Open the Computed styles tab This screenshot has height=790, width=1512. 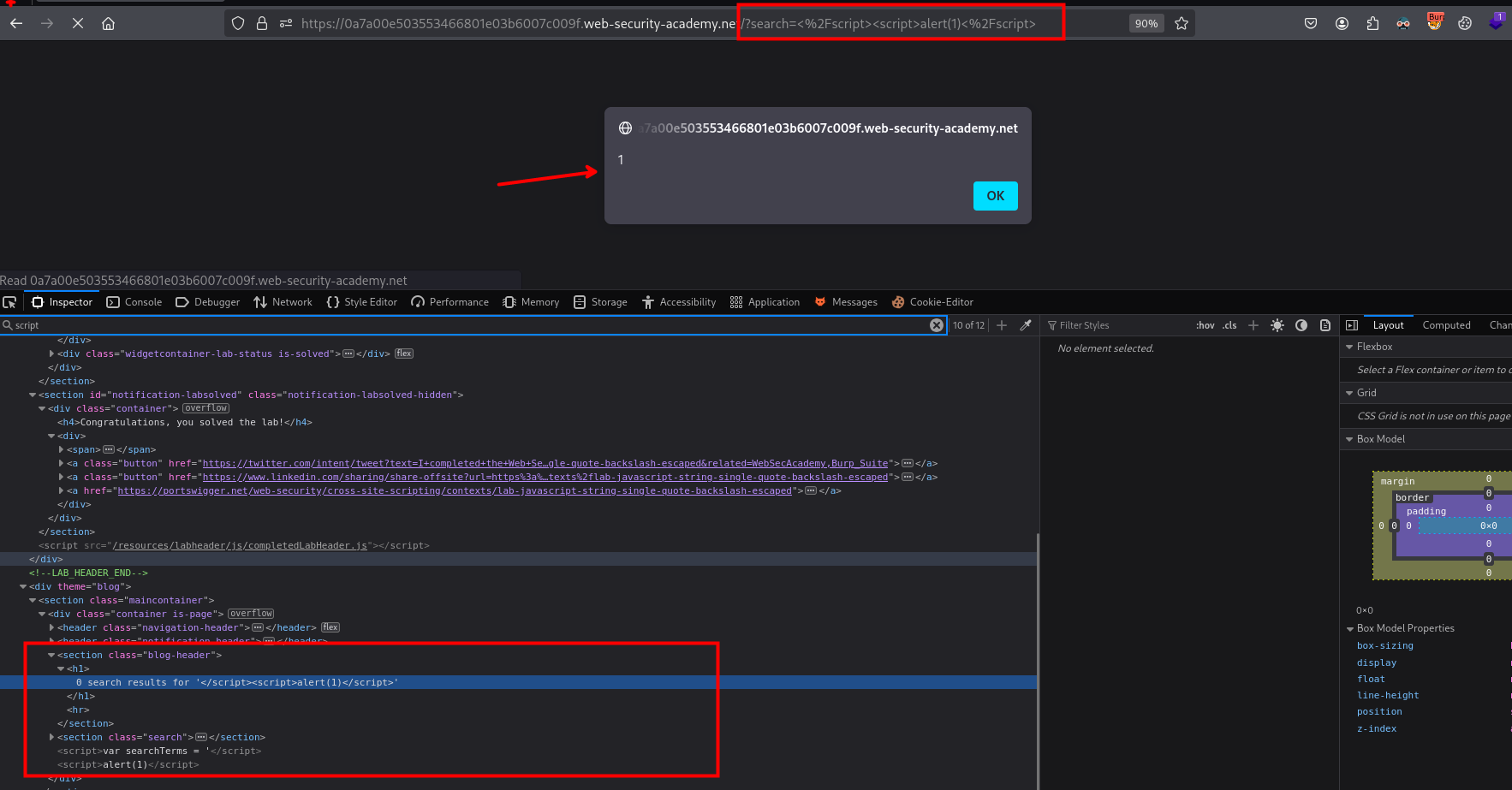point(1446,325)
